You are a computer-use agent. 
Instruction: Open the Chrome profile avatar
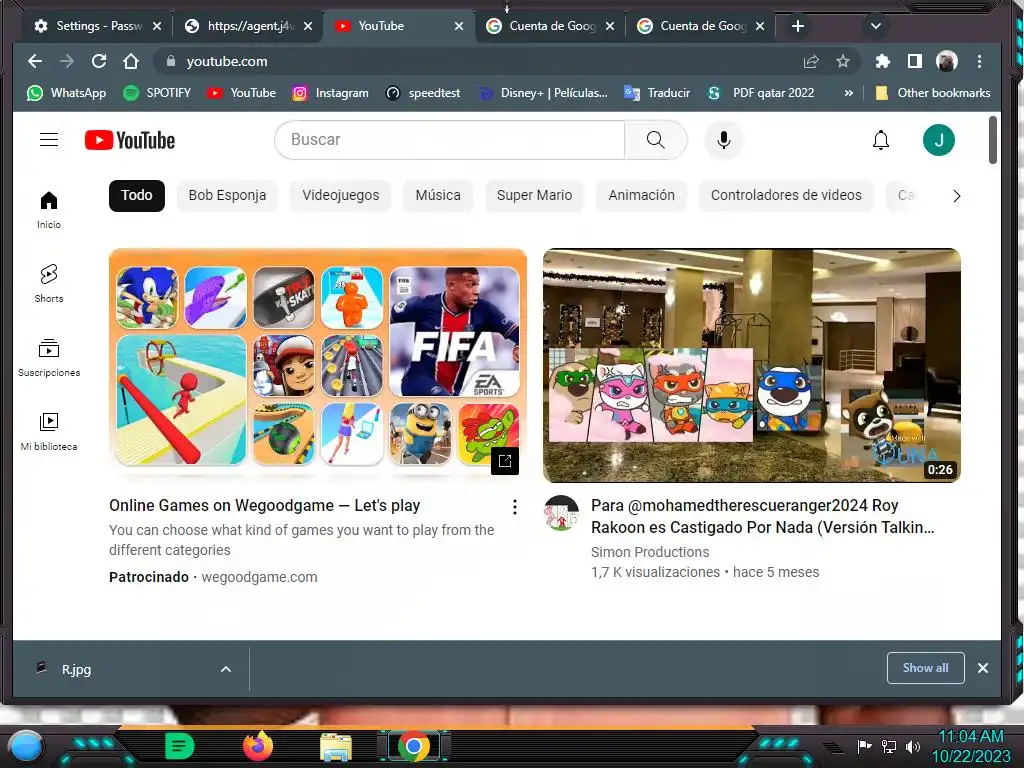pyautogui.click(x=946, y=61)
